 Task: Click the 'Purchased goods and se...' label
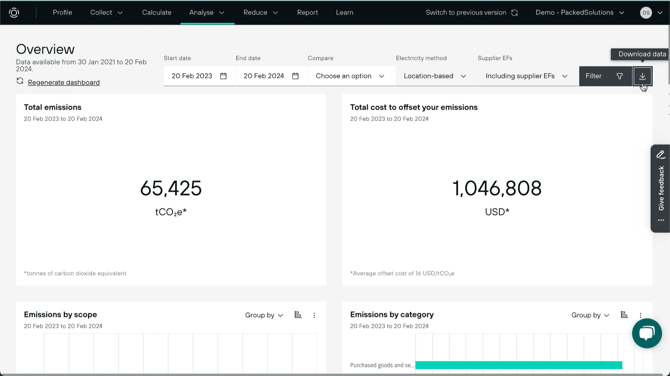pyautogui.click(x=382, y=365)
